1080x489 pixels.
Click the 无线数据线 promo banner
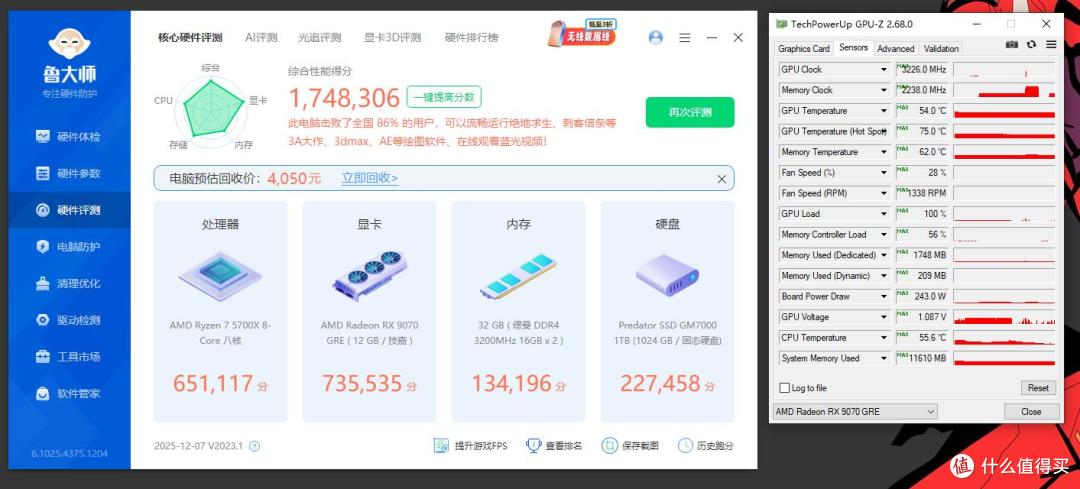click(x=581, y=32)
